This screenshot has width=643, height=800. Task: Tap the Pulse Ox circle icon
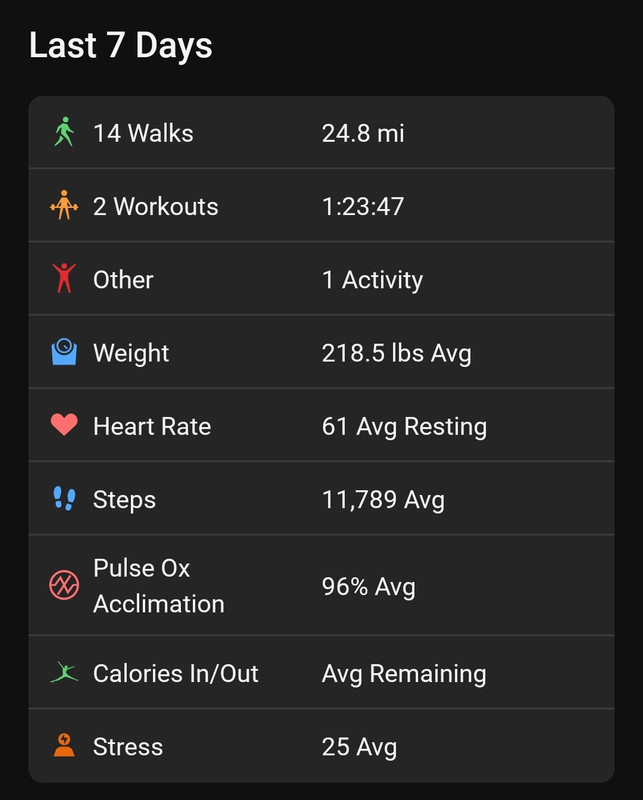click(64, 585)
